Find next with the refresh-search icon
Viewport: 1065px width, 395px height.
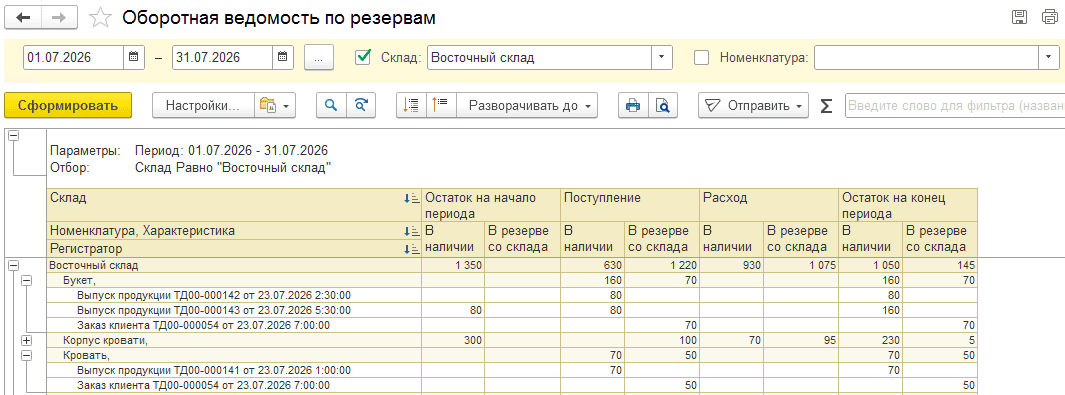(361, 106)
